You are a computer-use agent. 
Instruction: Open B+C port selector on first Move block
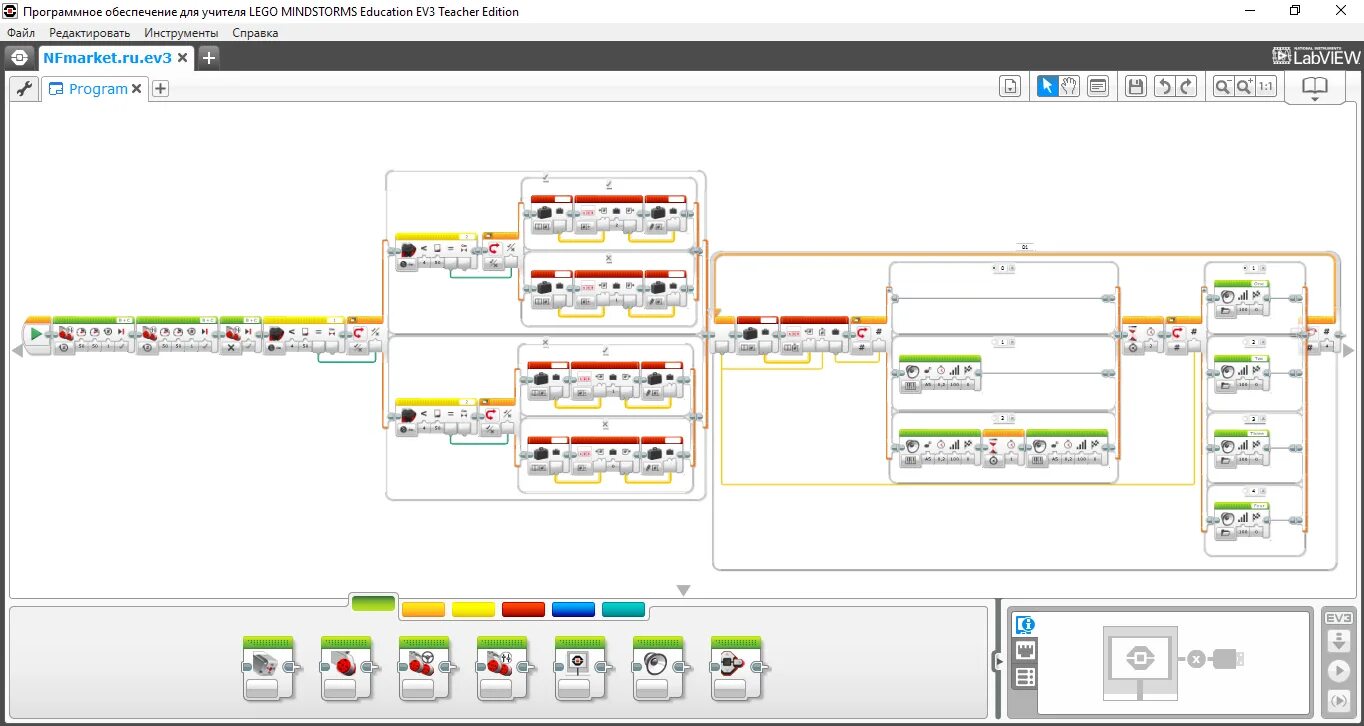coord(124,319)
